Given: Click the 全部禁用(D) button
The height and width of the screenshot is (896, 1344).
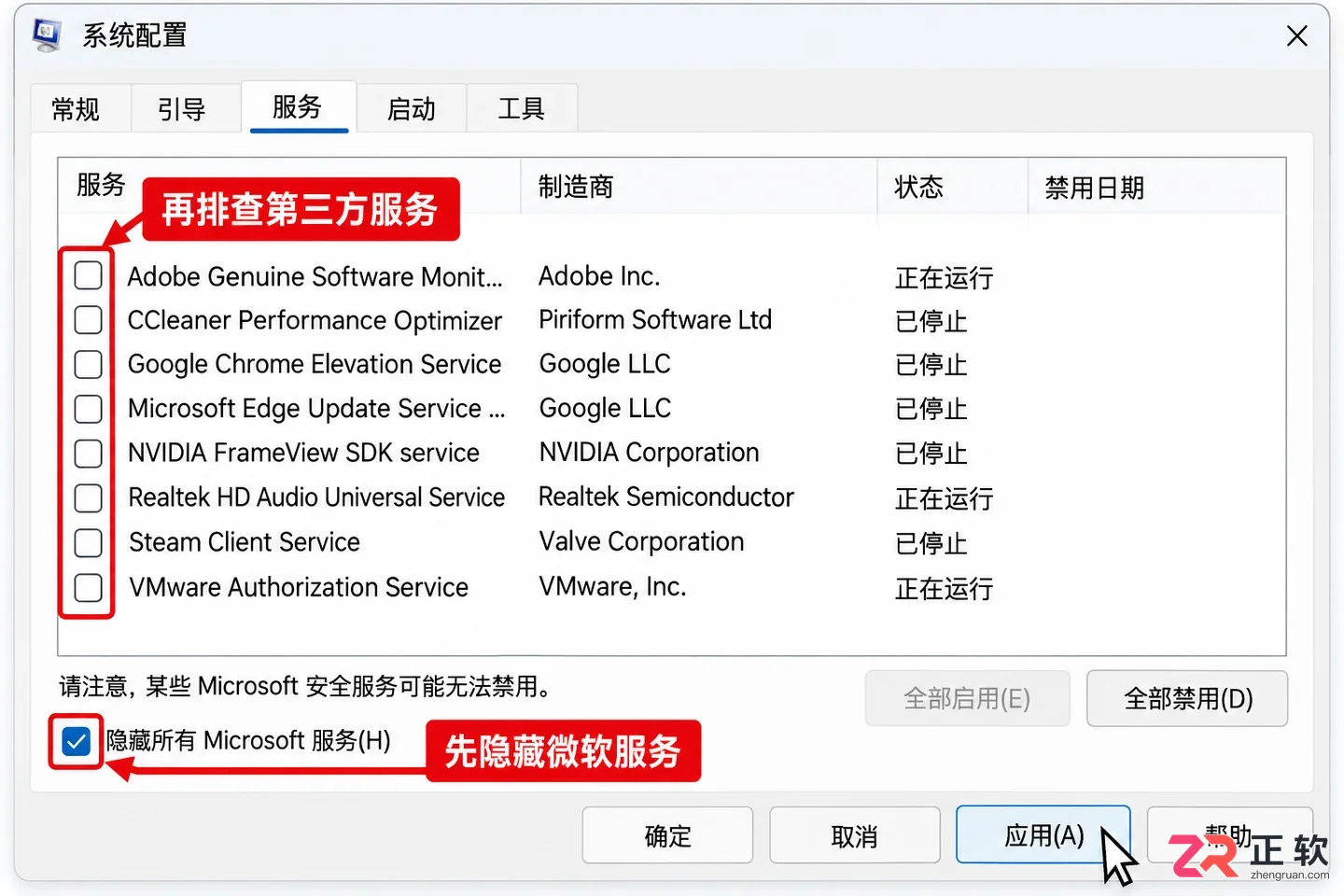Looking at the screenshot, I should tap(1187, 698).
